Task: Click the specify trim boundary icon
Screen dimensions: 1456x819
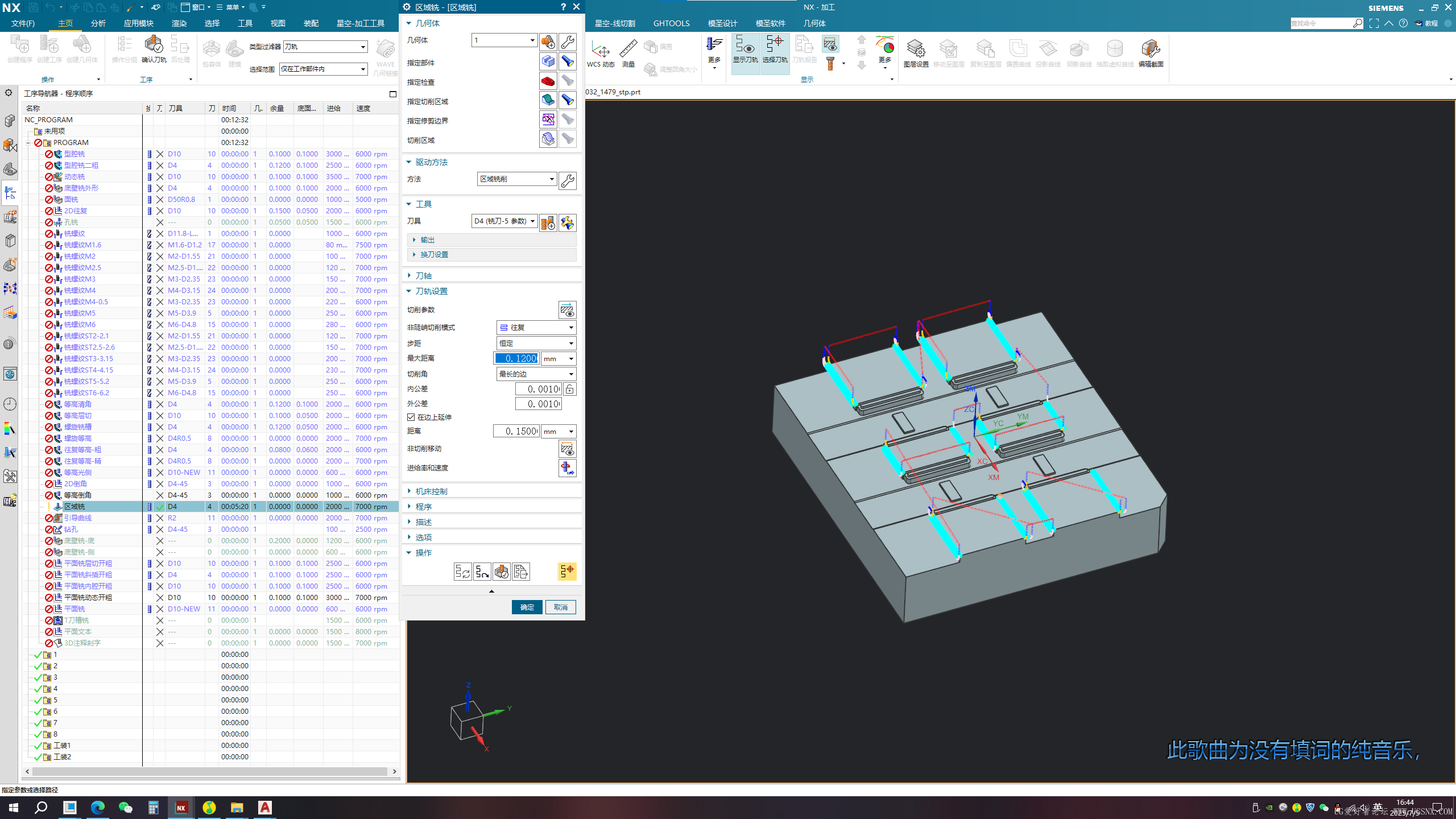Action: (x=548, y=119)
